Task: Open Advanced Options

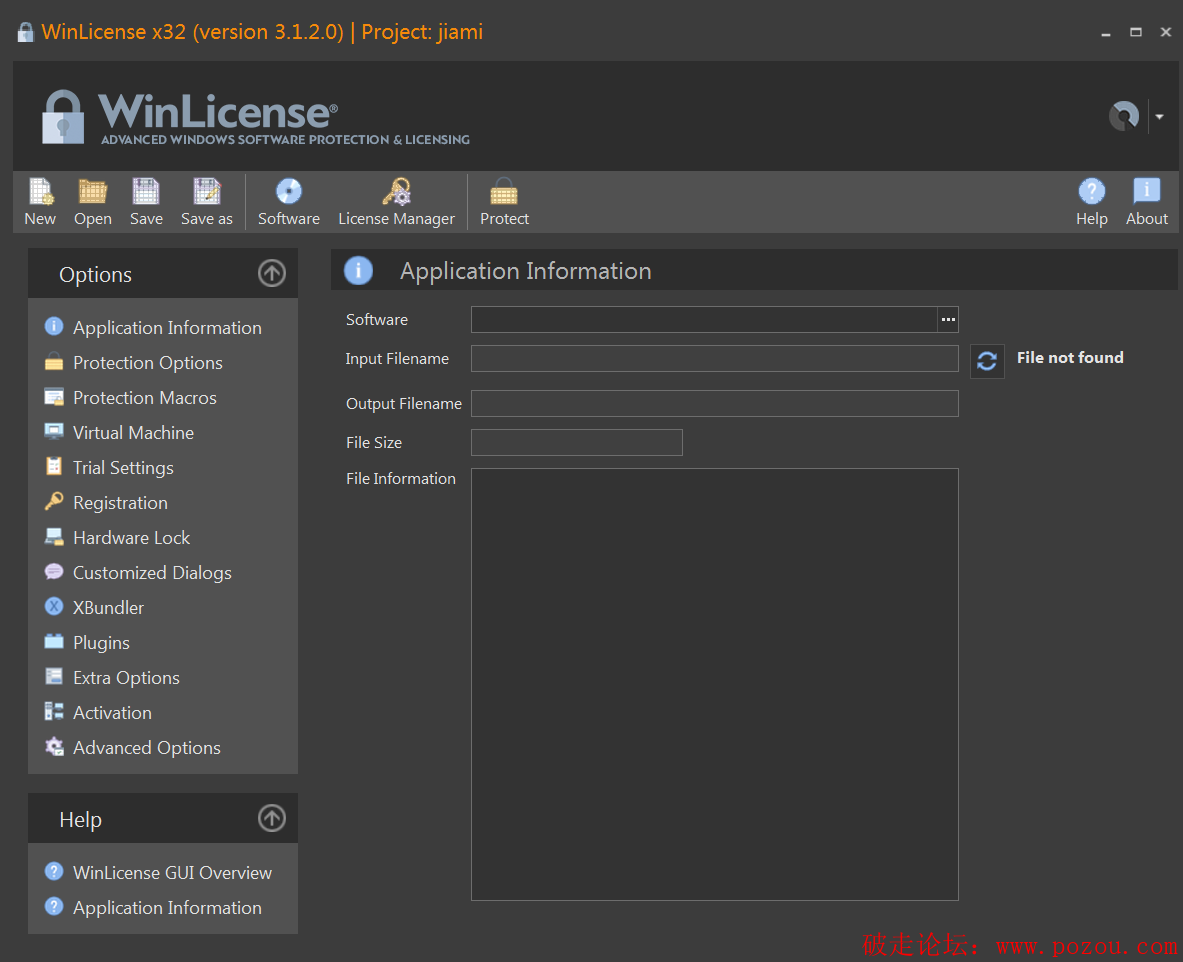Action: coord(146,748)
